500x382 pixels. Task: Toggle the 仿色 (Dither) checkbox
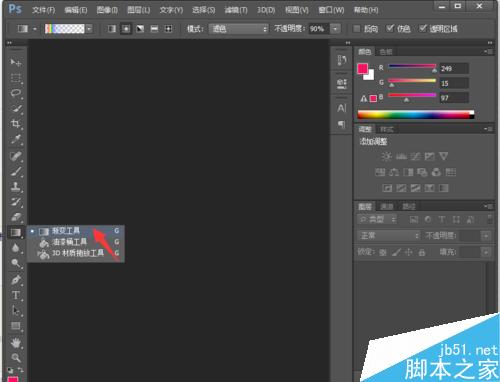tap(390, 29)
